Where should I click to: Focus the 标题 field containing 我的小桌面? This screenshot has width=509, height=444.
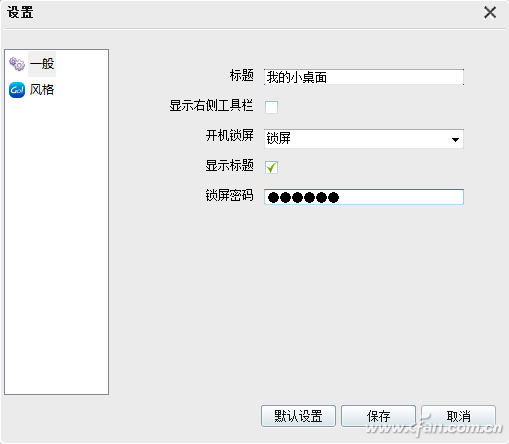pos(364,77)
